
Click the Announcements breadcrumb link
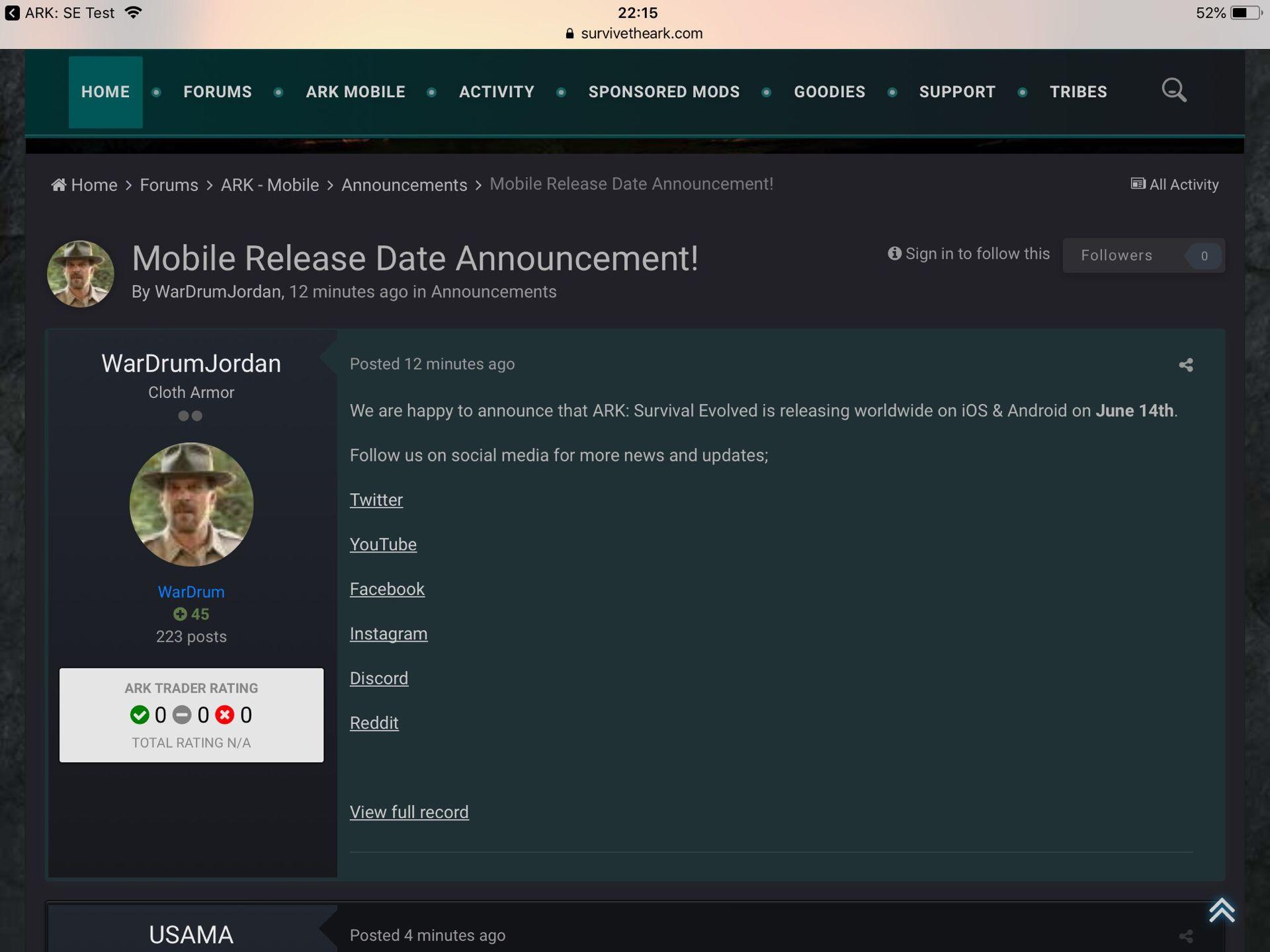[404, 185]
